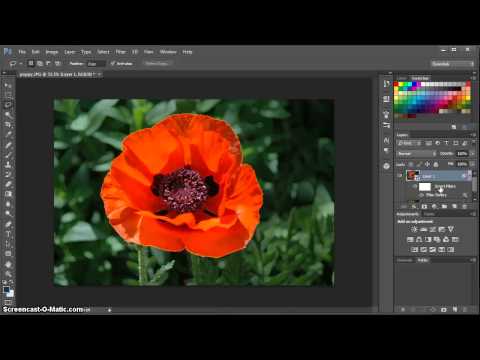Screen dimensions: 480x360
Task: Open the File menu
Action: (22, 52)
